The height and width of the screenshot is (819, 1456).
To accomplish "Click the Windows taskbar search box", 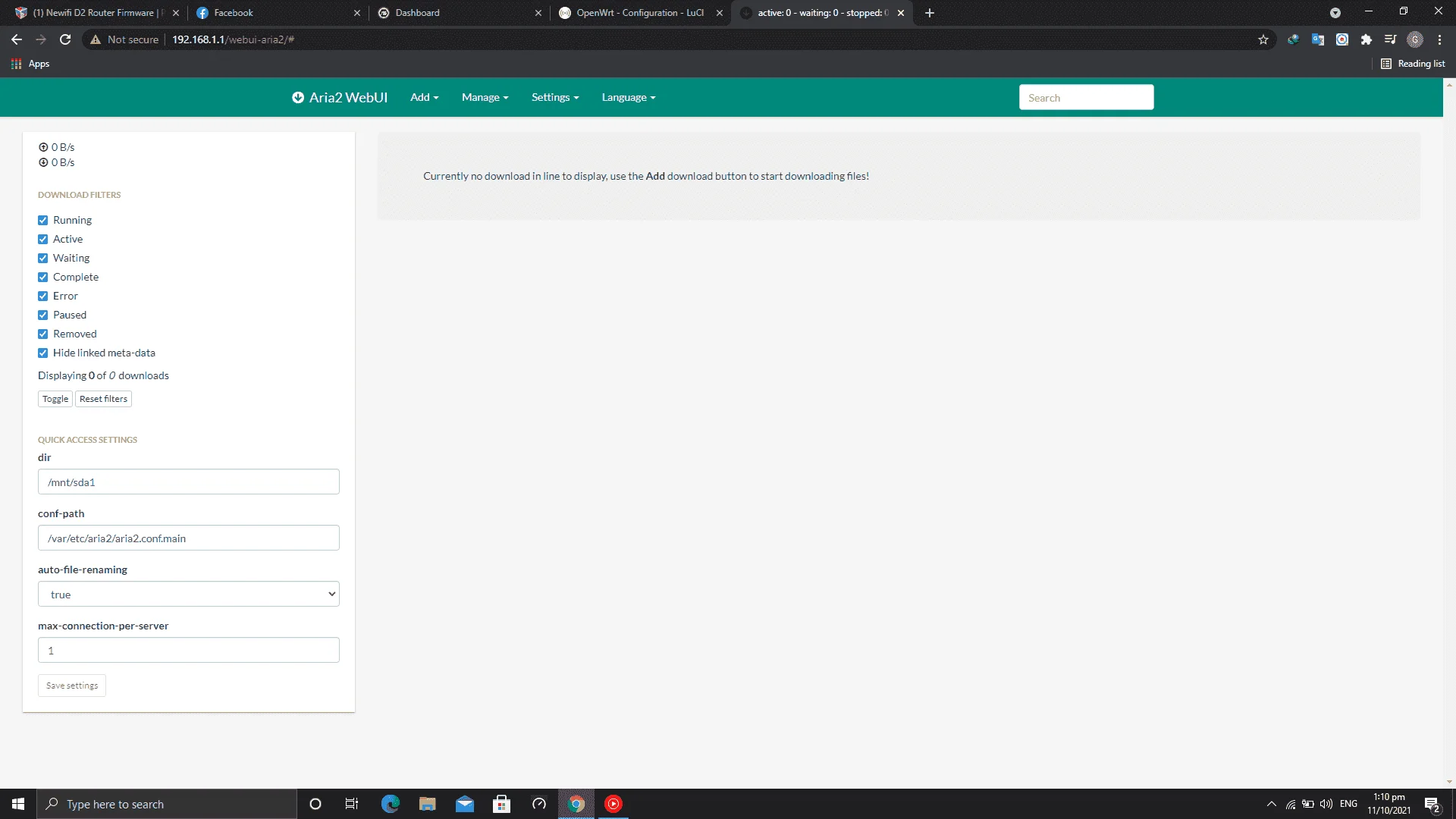I will [167, 804].
